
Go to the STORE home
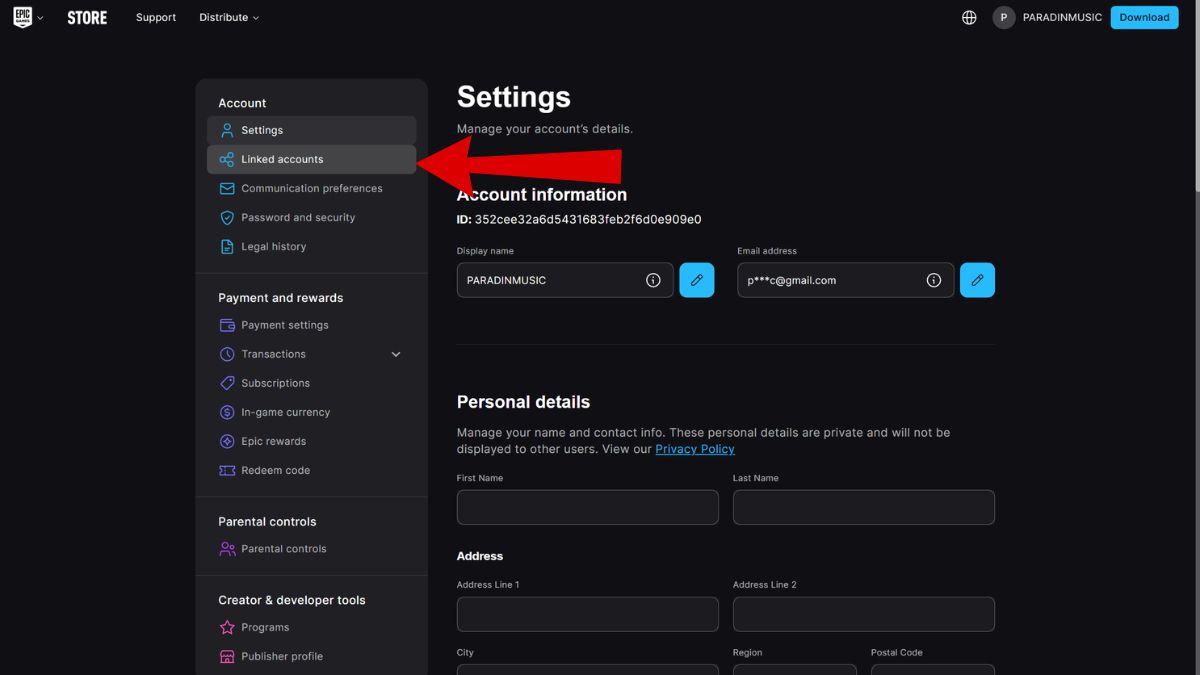point(87,17)
